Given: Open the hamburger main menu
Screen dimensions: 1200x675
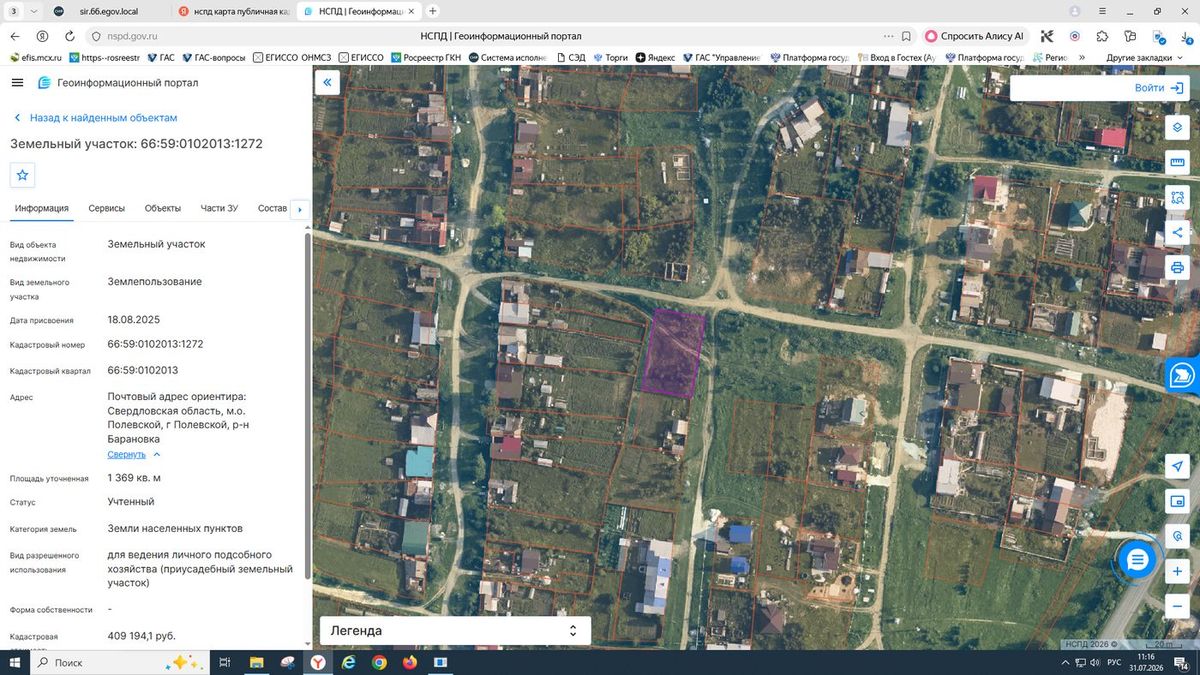Looking at the screenshot, I should (x=18, y=82).
